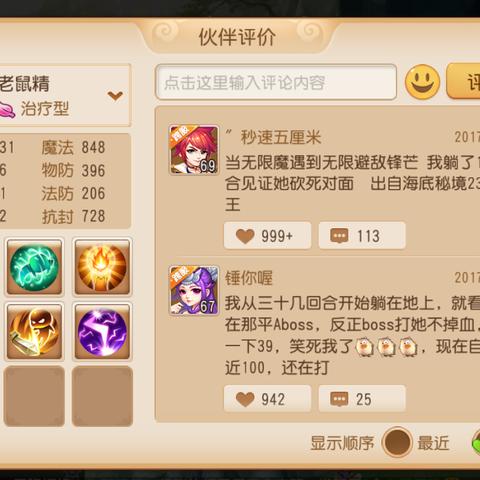Tap the first empty skill slot

click(x=34, y=396)
